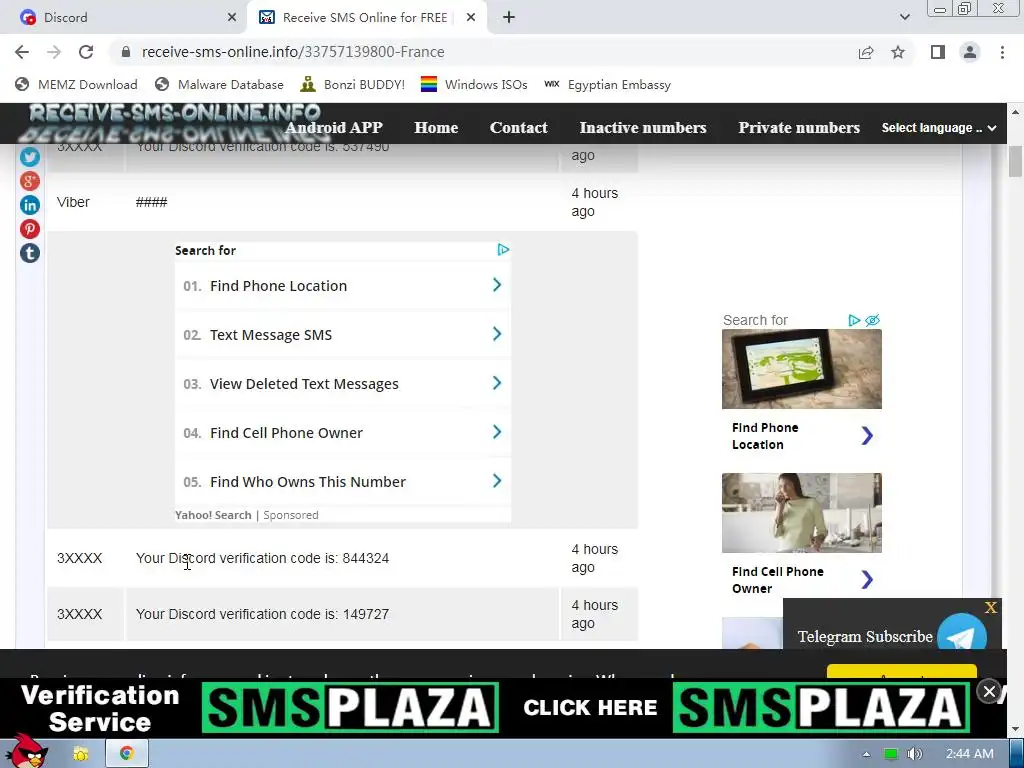
Task: Click the green network tray icon
Action: tap(890, 754)
